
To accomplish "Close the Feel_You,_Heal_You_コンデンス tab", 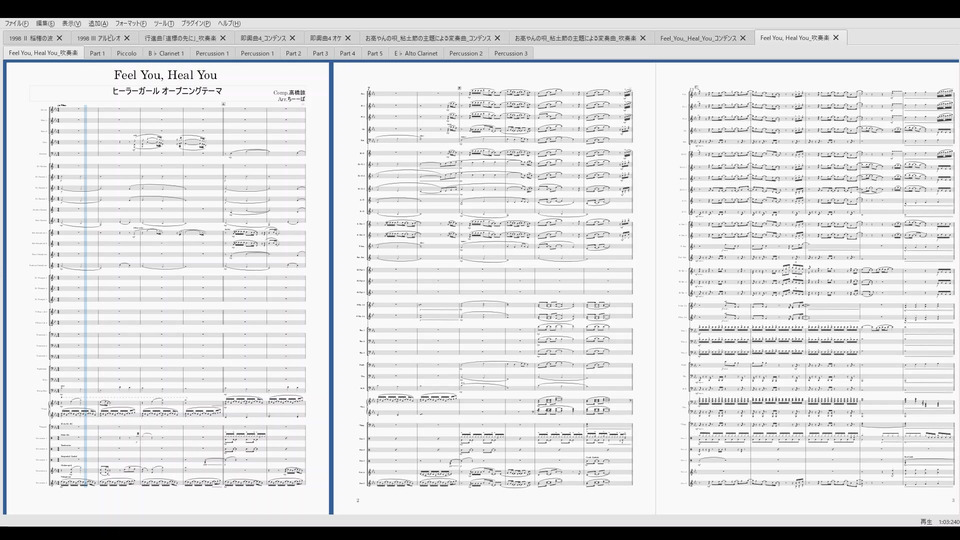I will [743, 38].
